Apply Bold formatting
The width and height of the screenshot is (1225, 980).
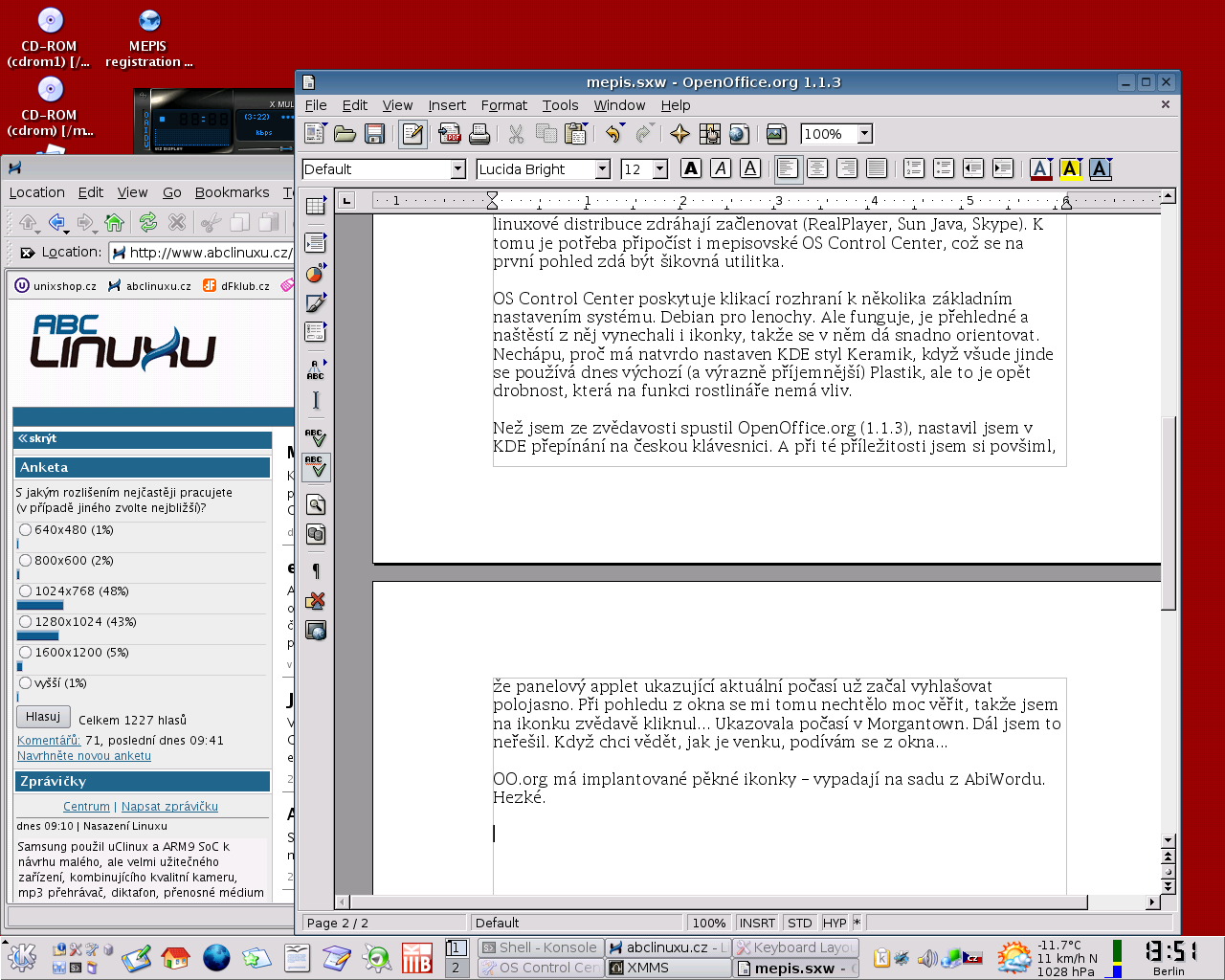[x=691, y=168]
